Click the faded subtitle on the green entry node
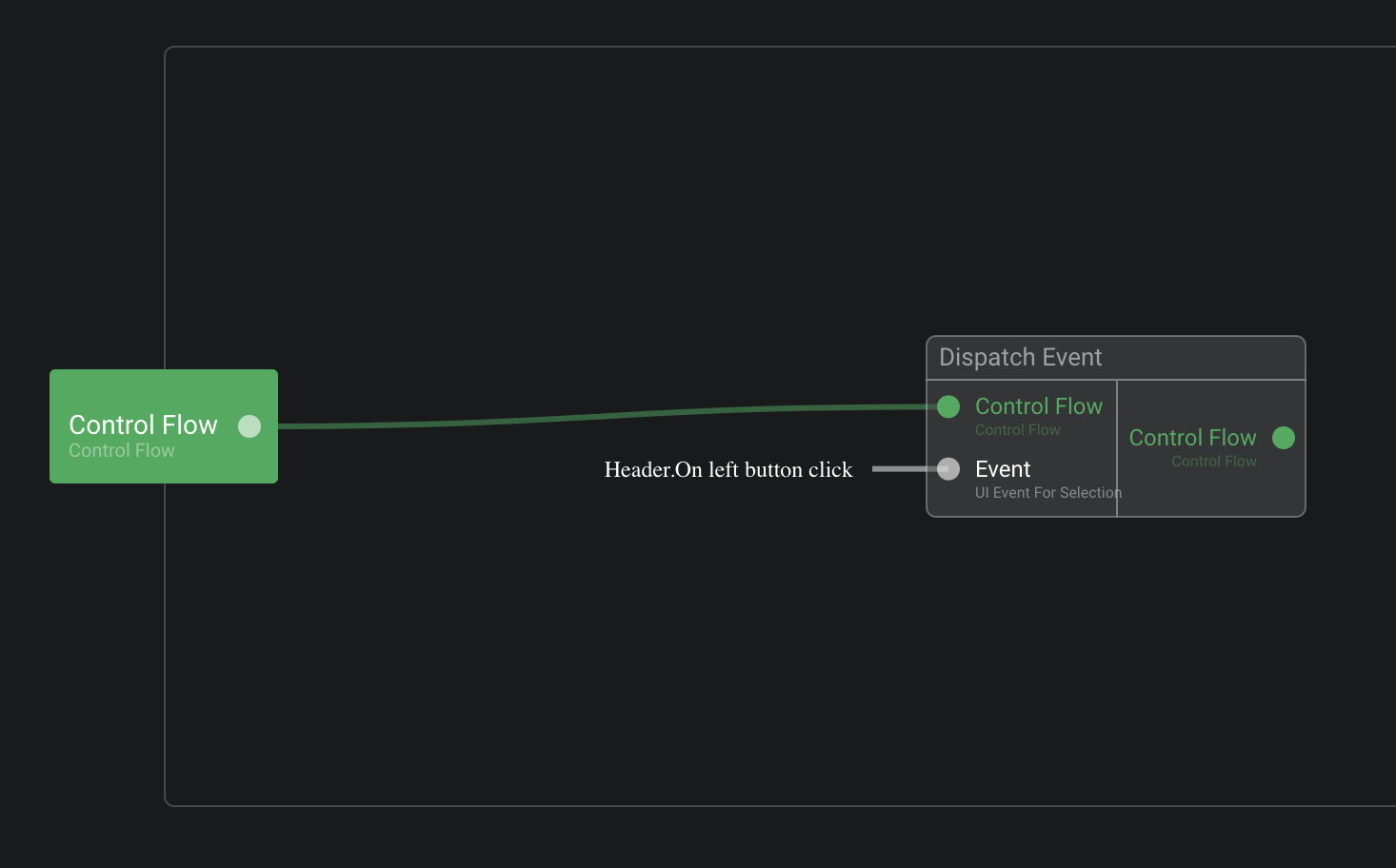Image resolution: width=1396 pixels, height=868 pixels. point(122,451)
